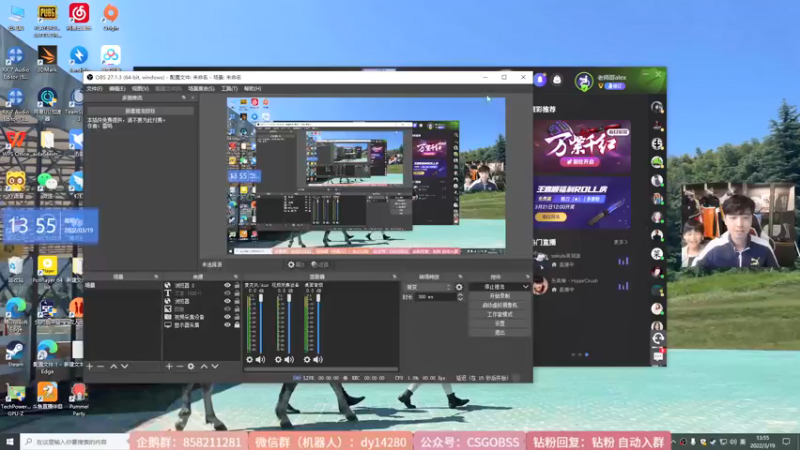Float the 多路推流 dock using its pop-out icon
800x450 pixels.
[x=184, y=98]
